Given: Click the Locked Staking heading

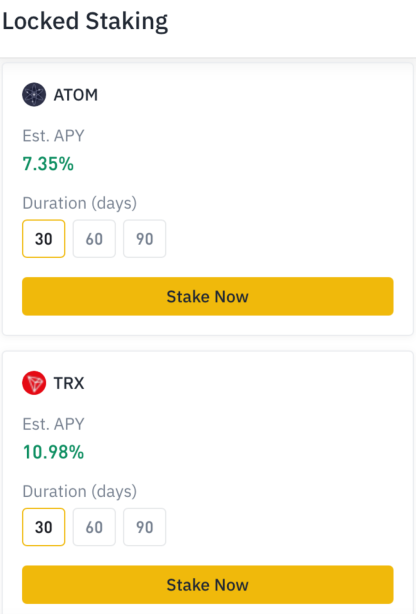Looking at the screenshot, I should (85, 21).
